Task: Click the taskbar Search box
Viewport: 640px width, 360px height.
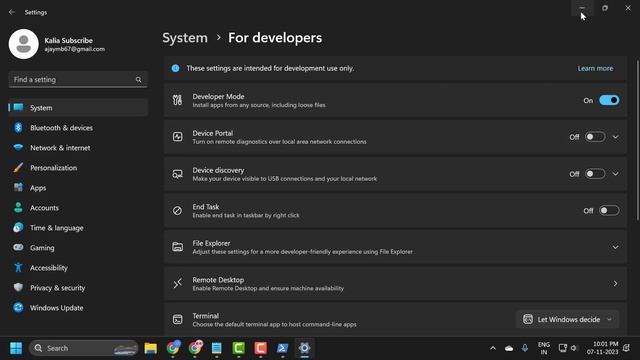Action: point(84,348)
